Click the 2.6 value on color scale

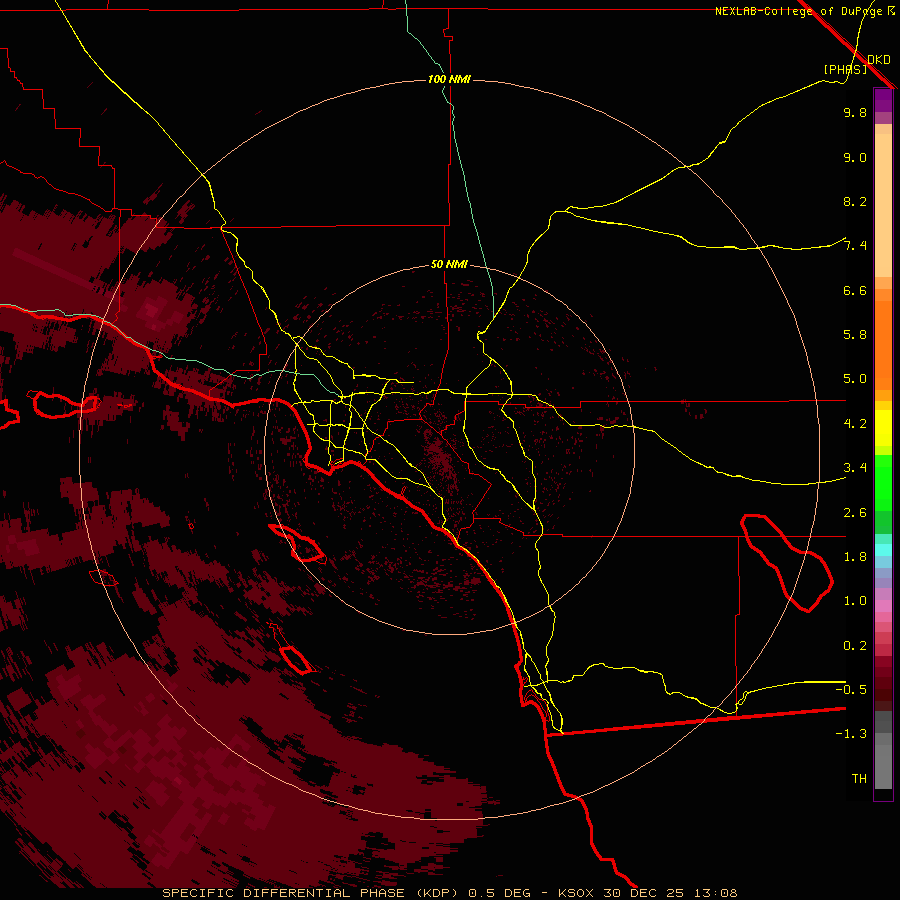(x=855, y=513)
